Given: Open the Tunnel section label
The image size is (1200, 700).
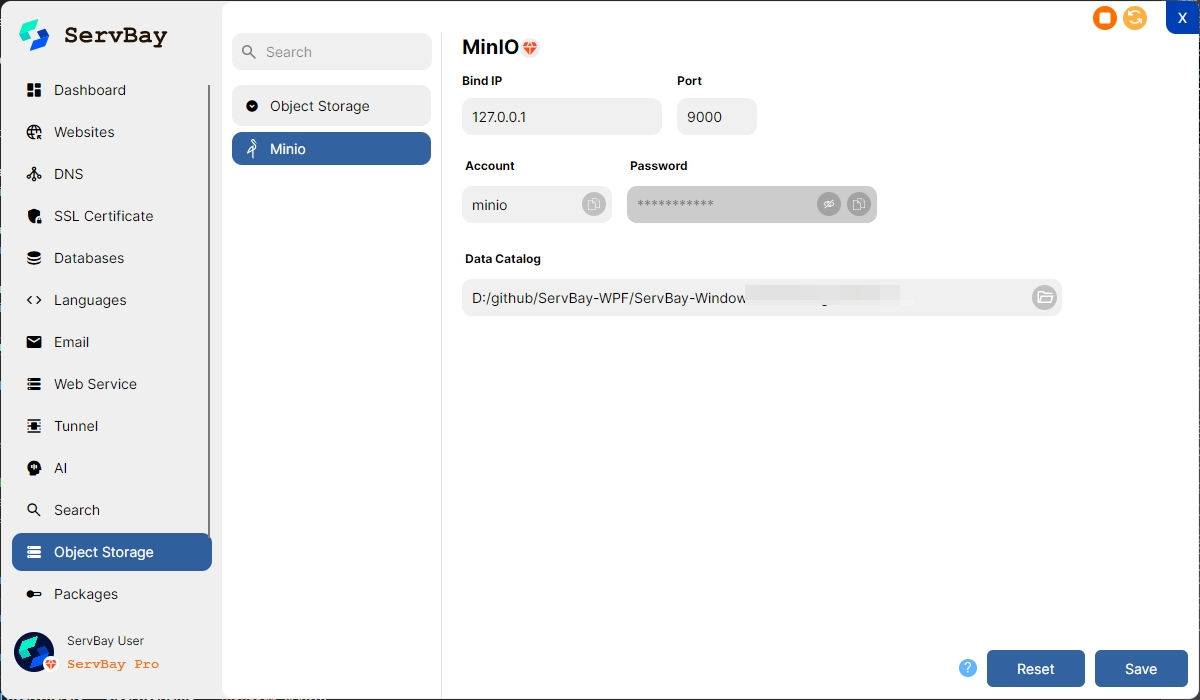Looking at the screenshot, I should tap(76, 426).
